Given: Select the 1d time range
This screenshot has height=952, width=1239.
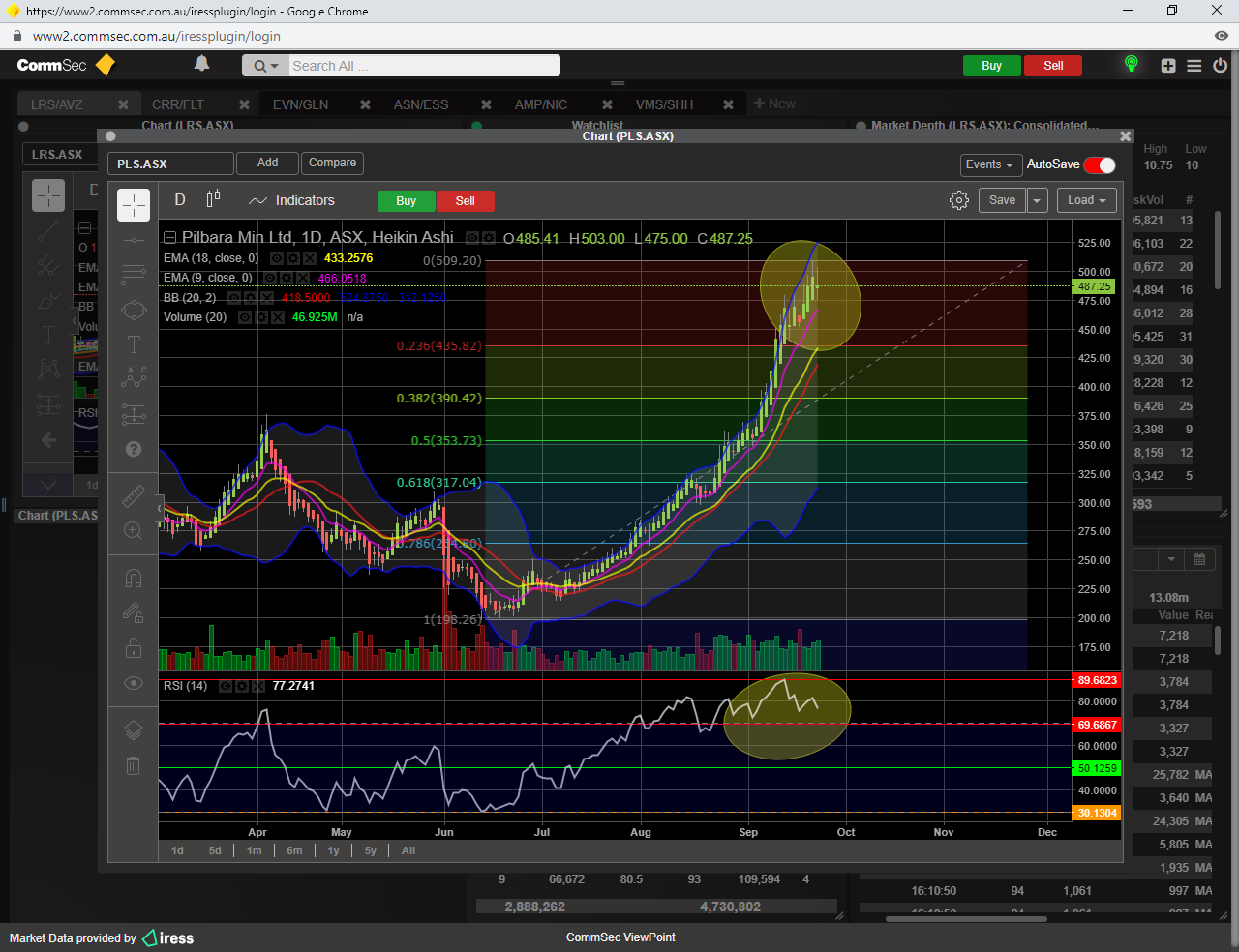Looking at the screenshot, I should [177, 850].
